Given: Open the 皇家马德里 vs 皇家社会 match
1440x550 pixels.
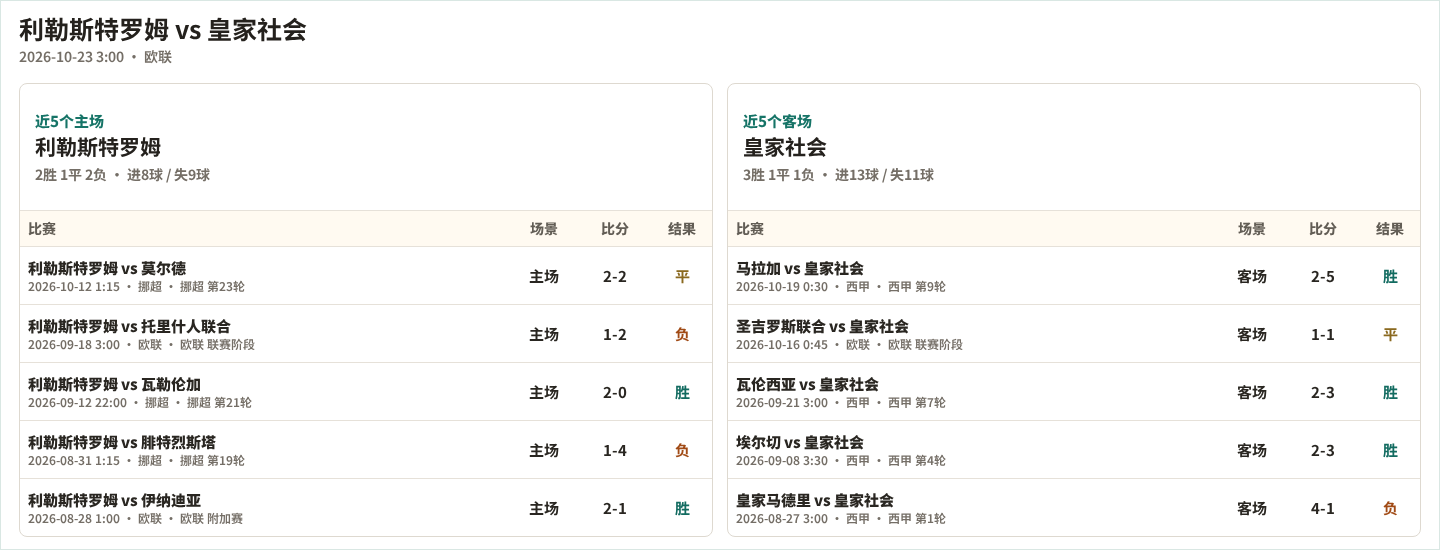Looking at the screenshot, I should 1074,508.
